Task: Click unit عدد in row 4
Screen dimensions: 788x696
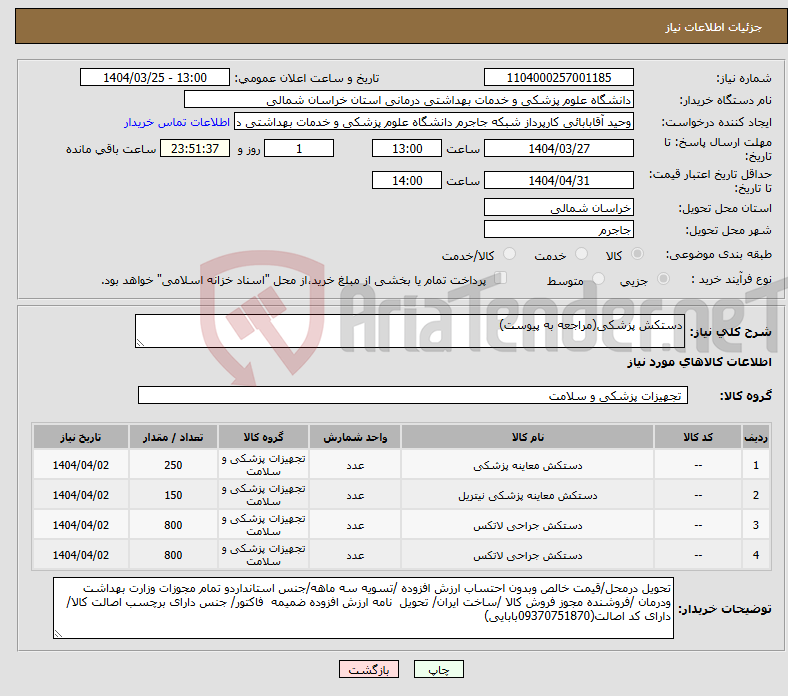Action: [355, 556]
